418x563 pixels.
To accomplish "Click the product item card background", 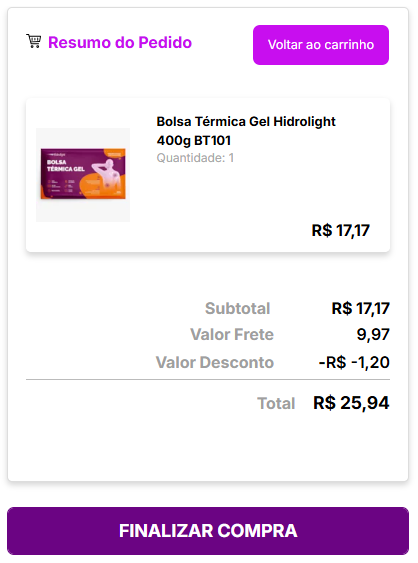I will pyautogui.click(x=208, y=175).
